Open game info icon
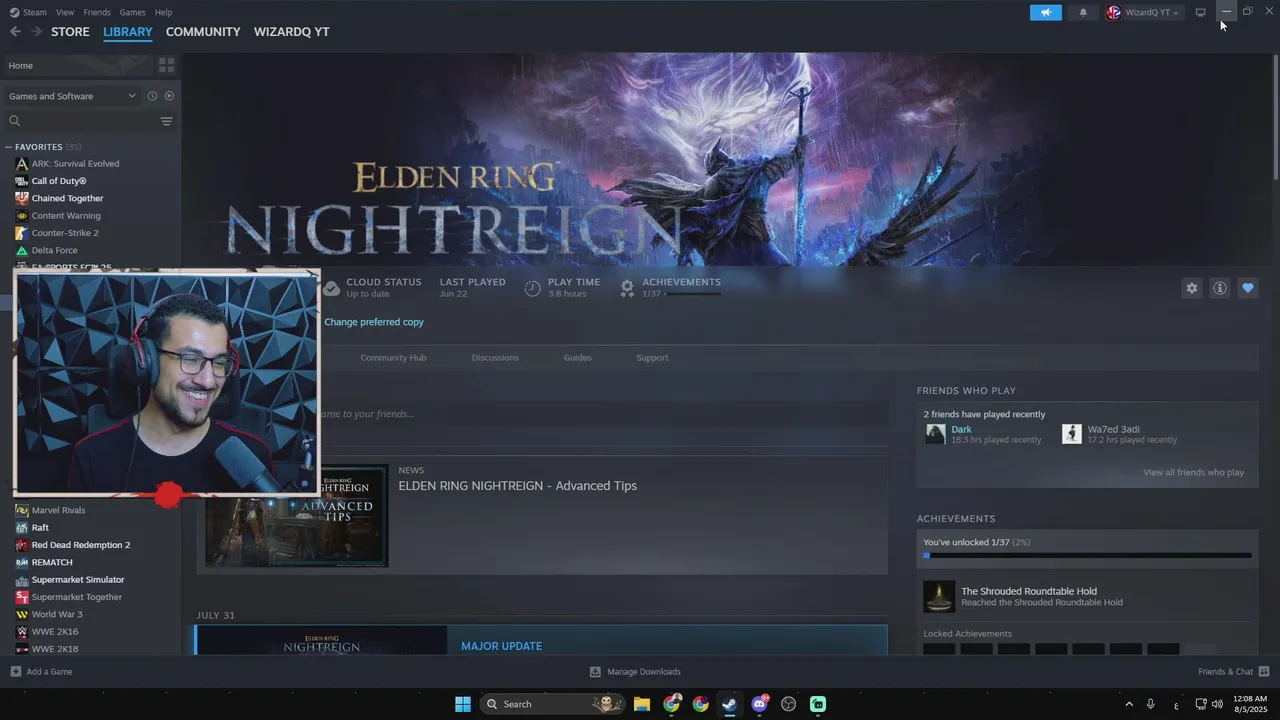 click(1219, 288)
